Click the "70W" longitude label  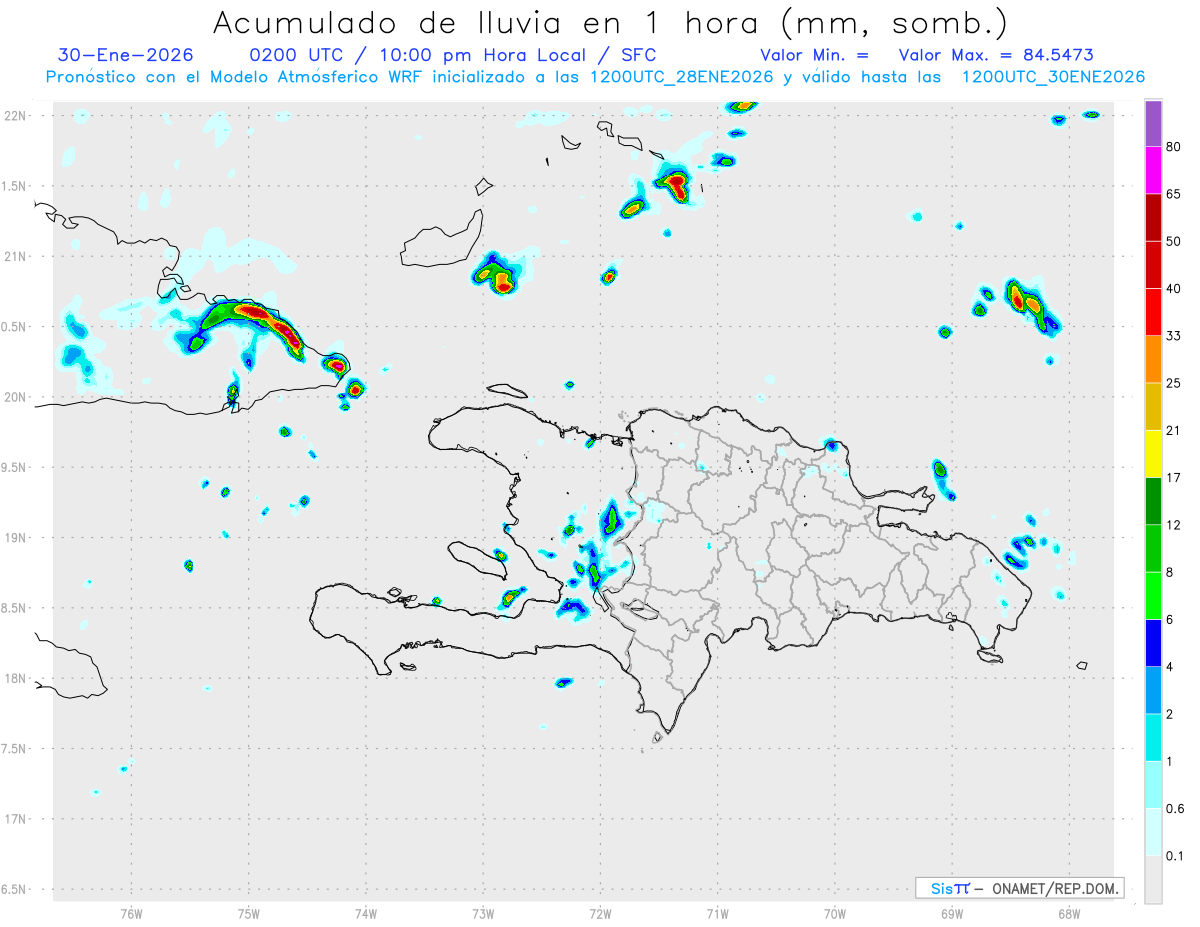click(834, 912)
